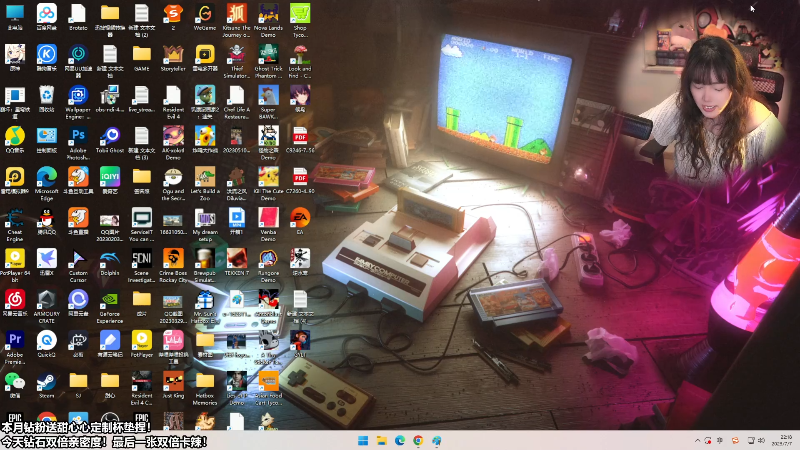Open Microsoft Edge desktop shortcut
The width and height of the screenshot is (800, 450).
click(46, 184)
